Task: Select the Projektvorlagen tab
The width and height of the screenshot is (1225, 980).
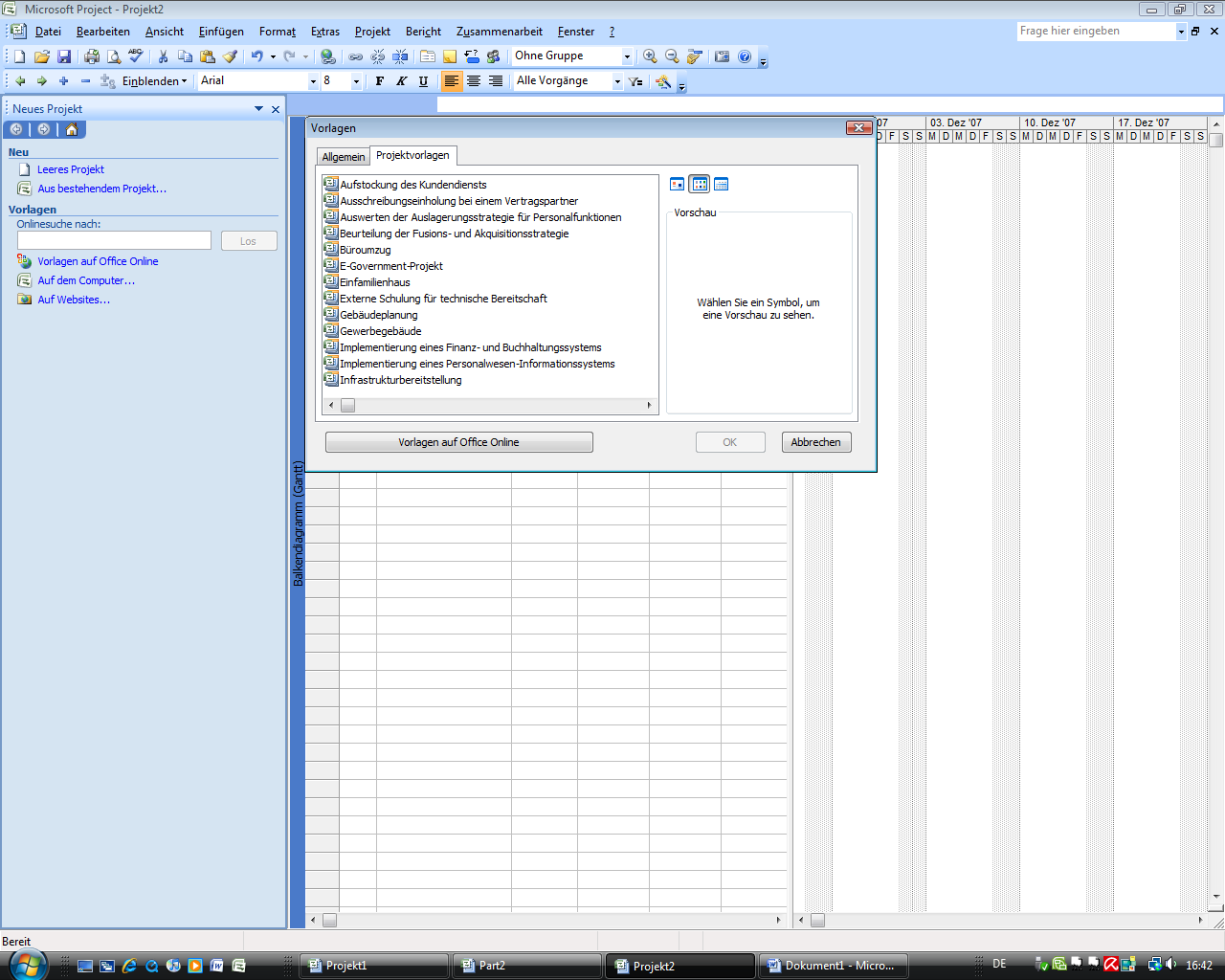Action: [412, 155]
